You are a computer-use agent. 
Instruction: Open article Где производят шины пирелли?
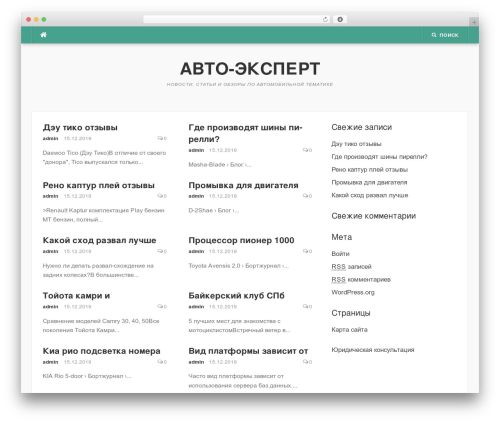[245, 133]
